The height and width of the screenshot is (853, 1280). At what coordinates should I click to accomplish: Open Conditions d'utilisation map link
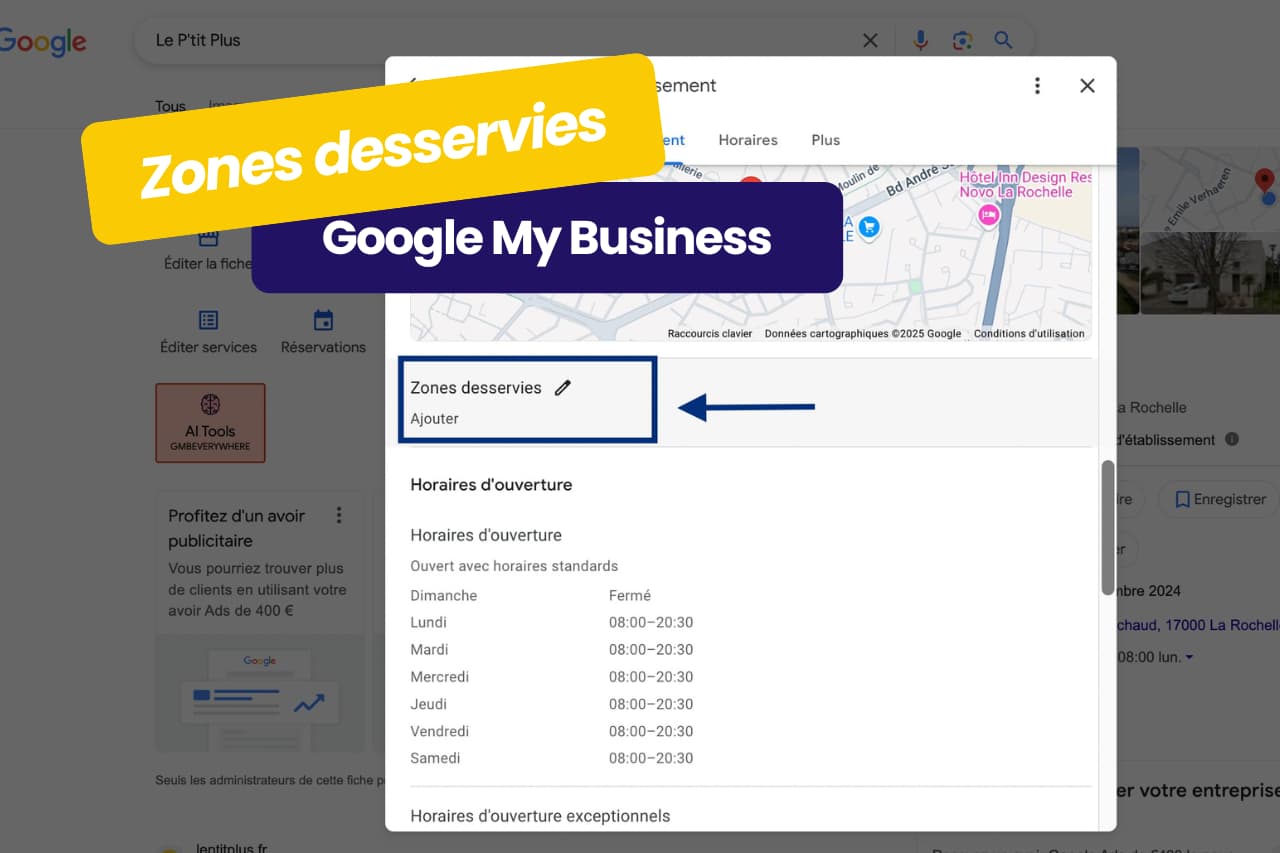[x=1029, y=334]
